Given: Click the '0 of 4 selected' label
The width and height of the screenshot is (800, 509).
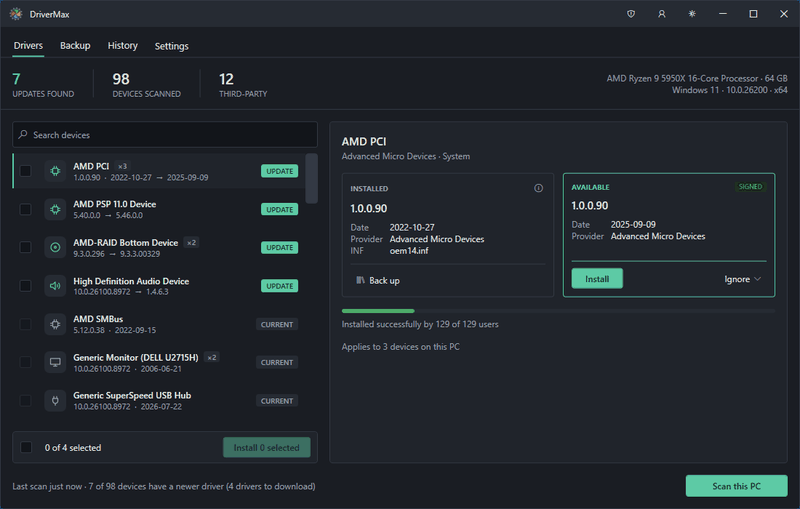Looking at the screenshot, I should pyautogui.click(x=73, y=447).
